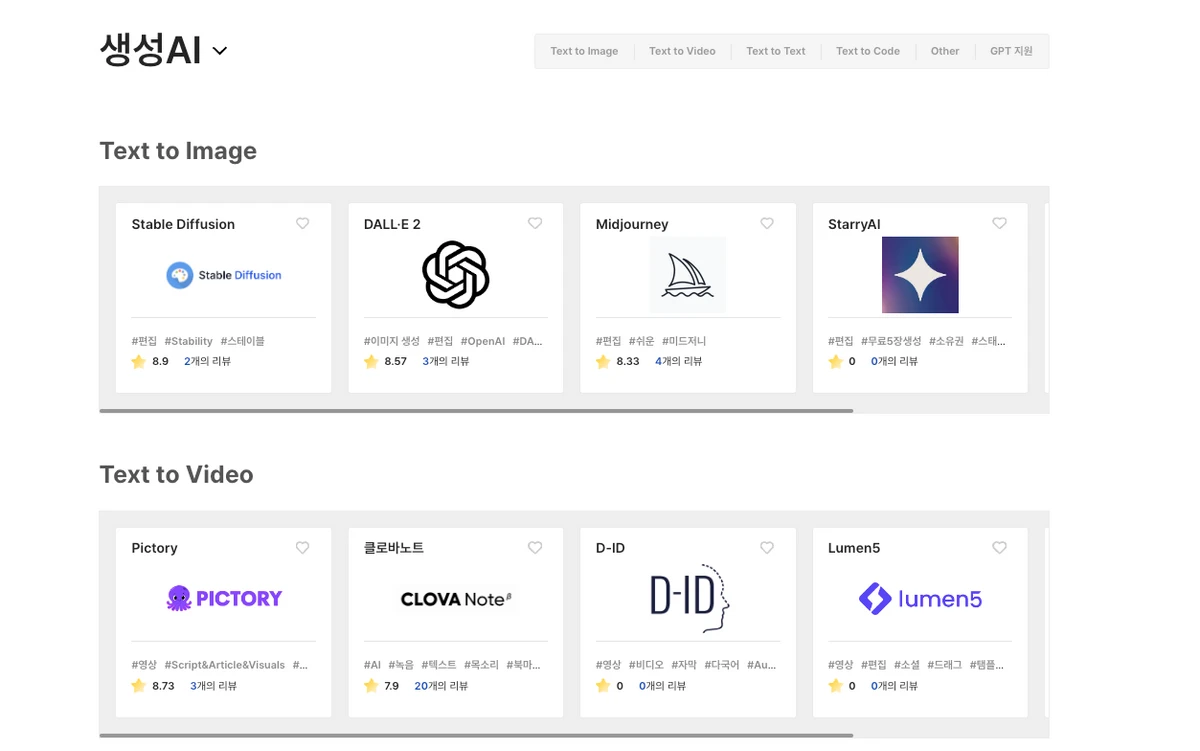
Task: Click the star icon beside 클로바노트's 7.9
Action: (371, 686)
